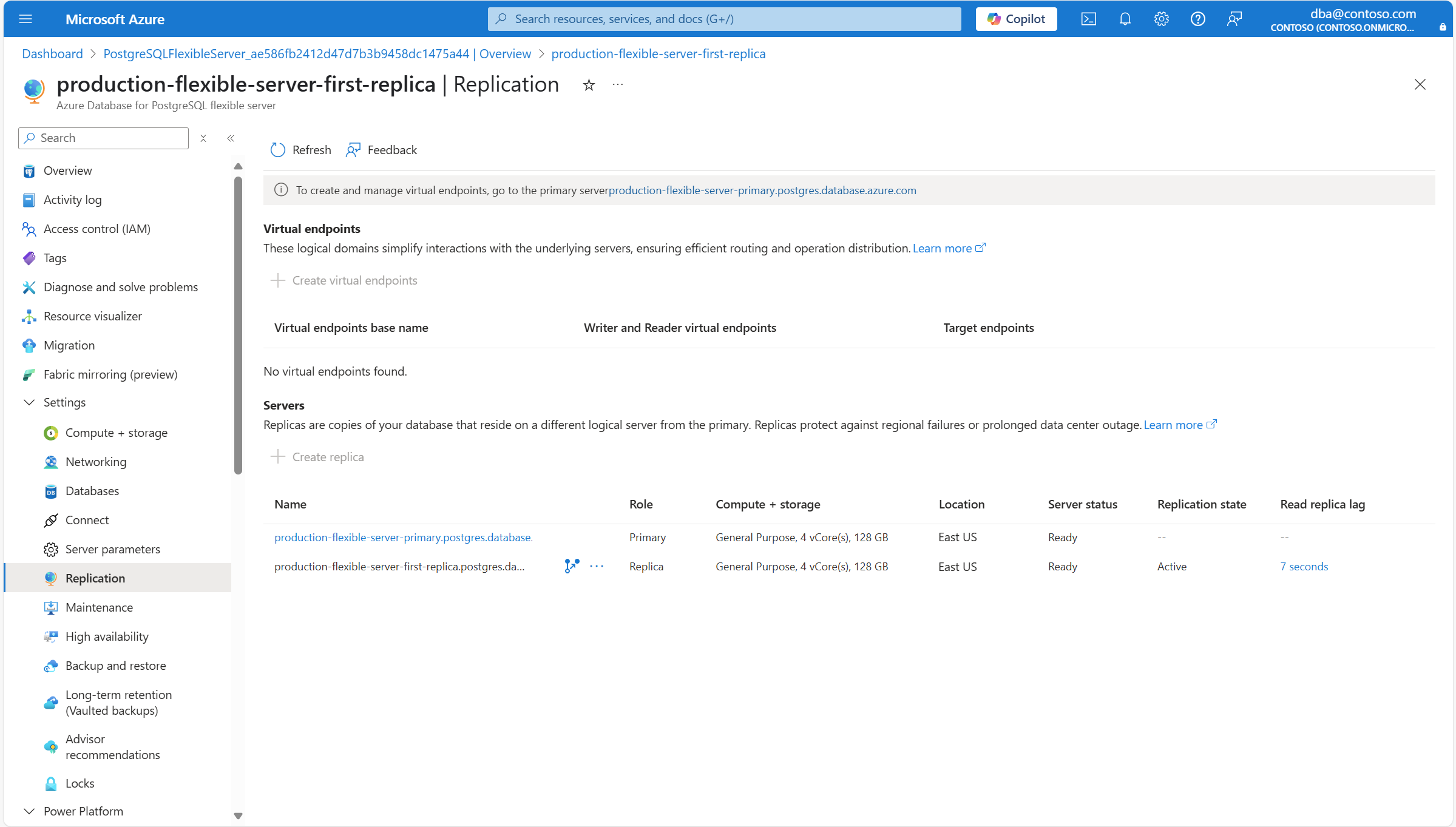Open the ellipsis menu on the replica row
1456x827 pixels.
(597, 566)
